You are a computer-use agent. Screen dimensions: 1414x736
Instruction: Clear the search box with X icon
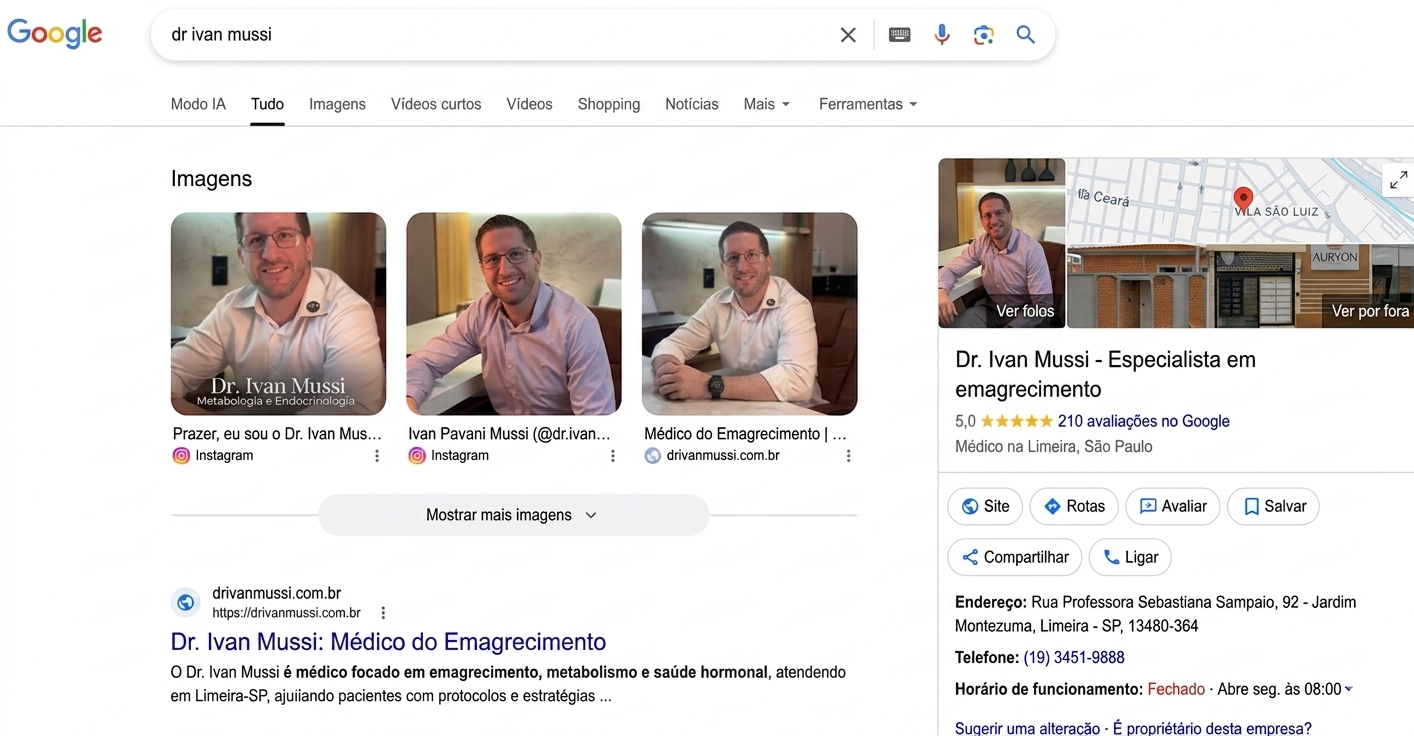(x=848, y=35)
